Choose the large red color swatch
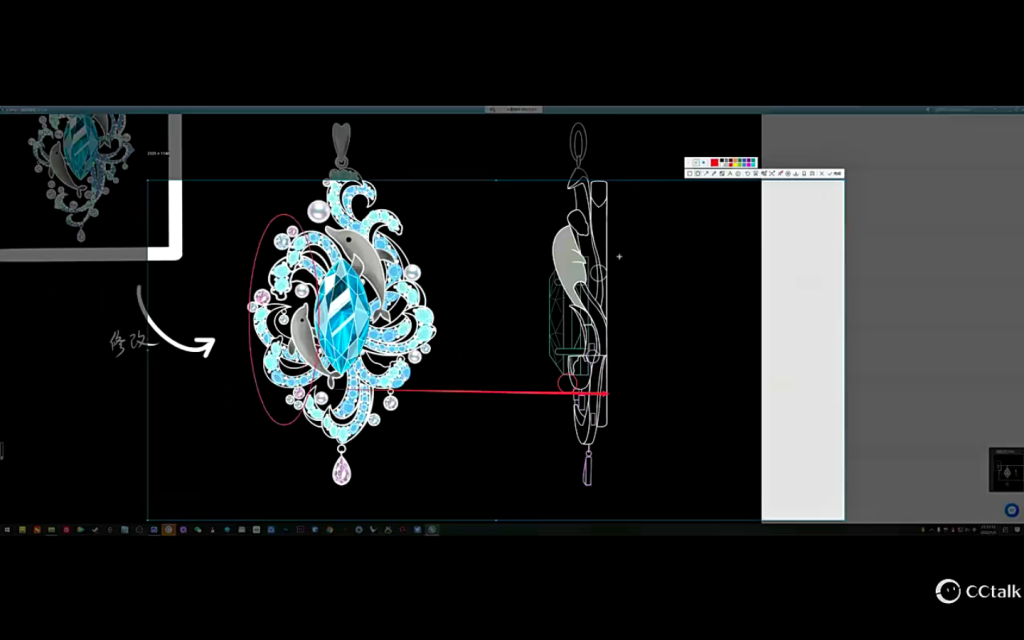Image resolution: width=1024 pixels, height=640 pixels. pos(715,162)
